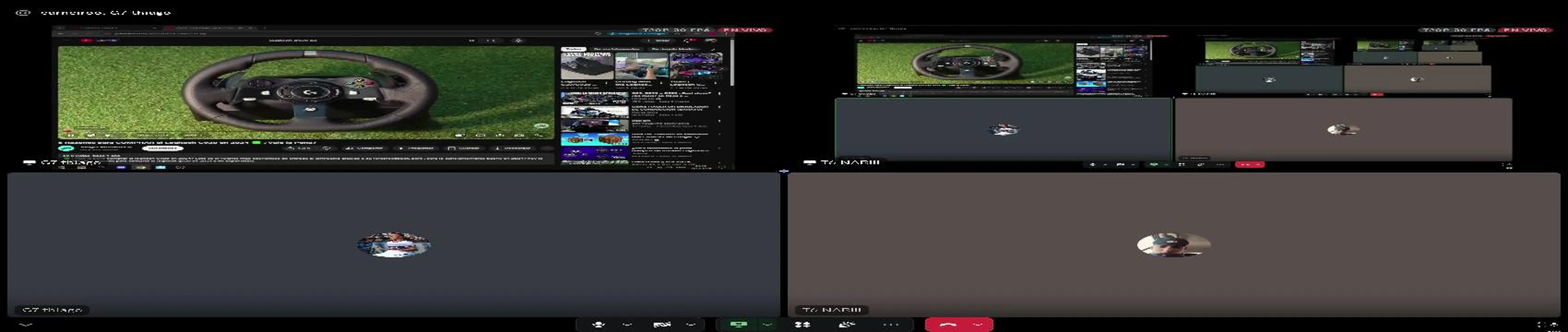1568x332 pixels.
Task: Mute the microphone in the call bar
Action: coord(599,325)
